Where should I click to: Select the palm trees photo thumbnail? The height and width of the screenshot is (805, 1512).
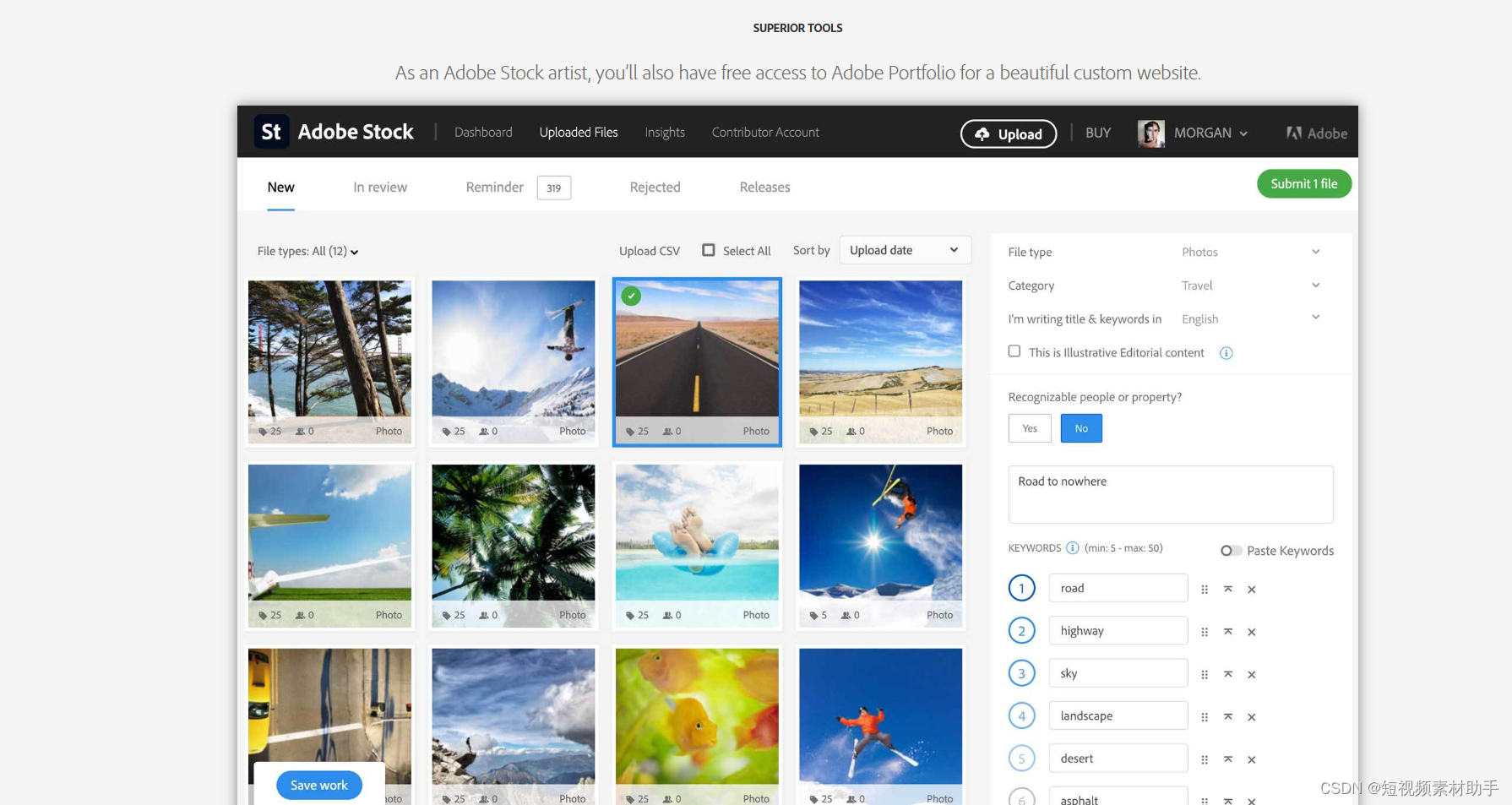[x=513, y=546]
